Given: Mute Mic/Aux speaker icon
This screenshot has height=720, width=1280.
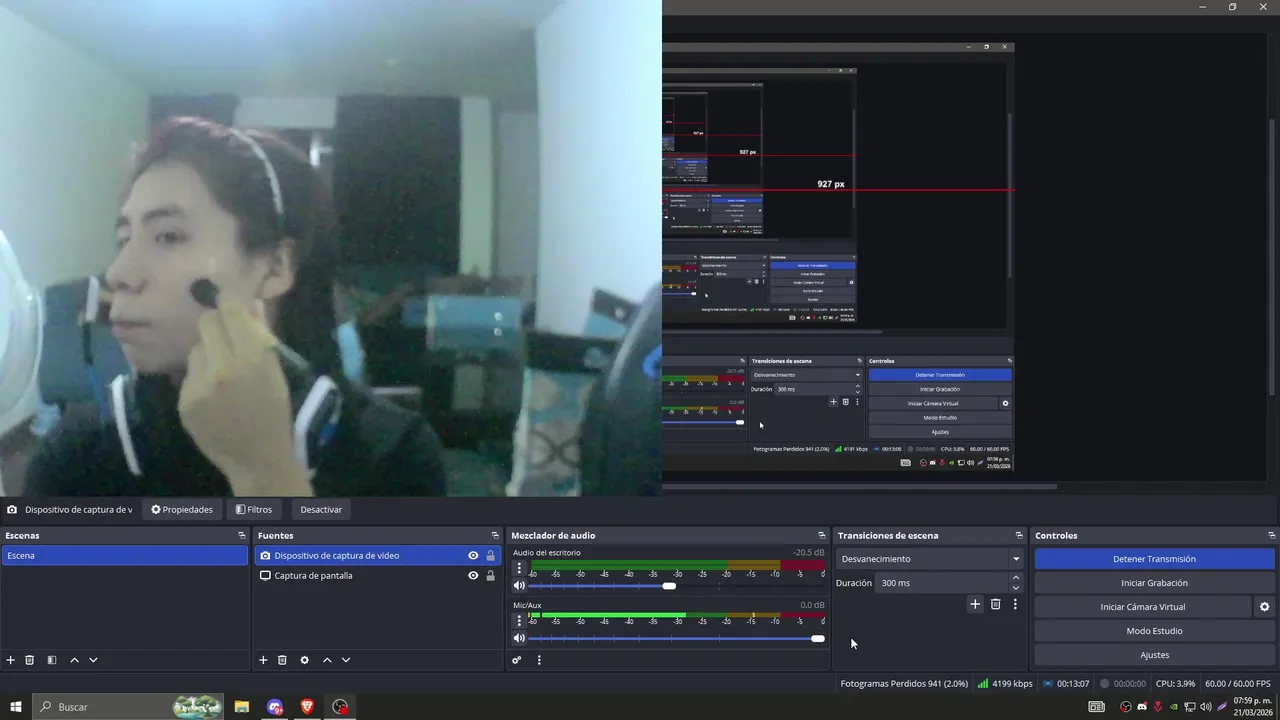Looking at the screenshot, I should (x=519, y=638).
